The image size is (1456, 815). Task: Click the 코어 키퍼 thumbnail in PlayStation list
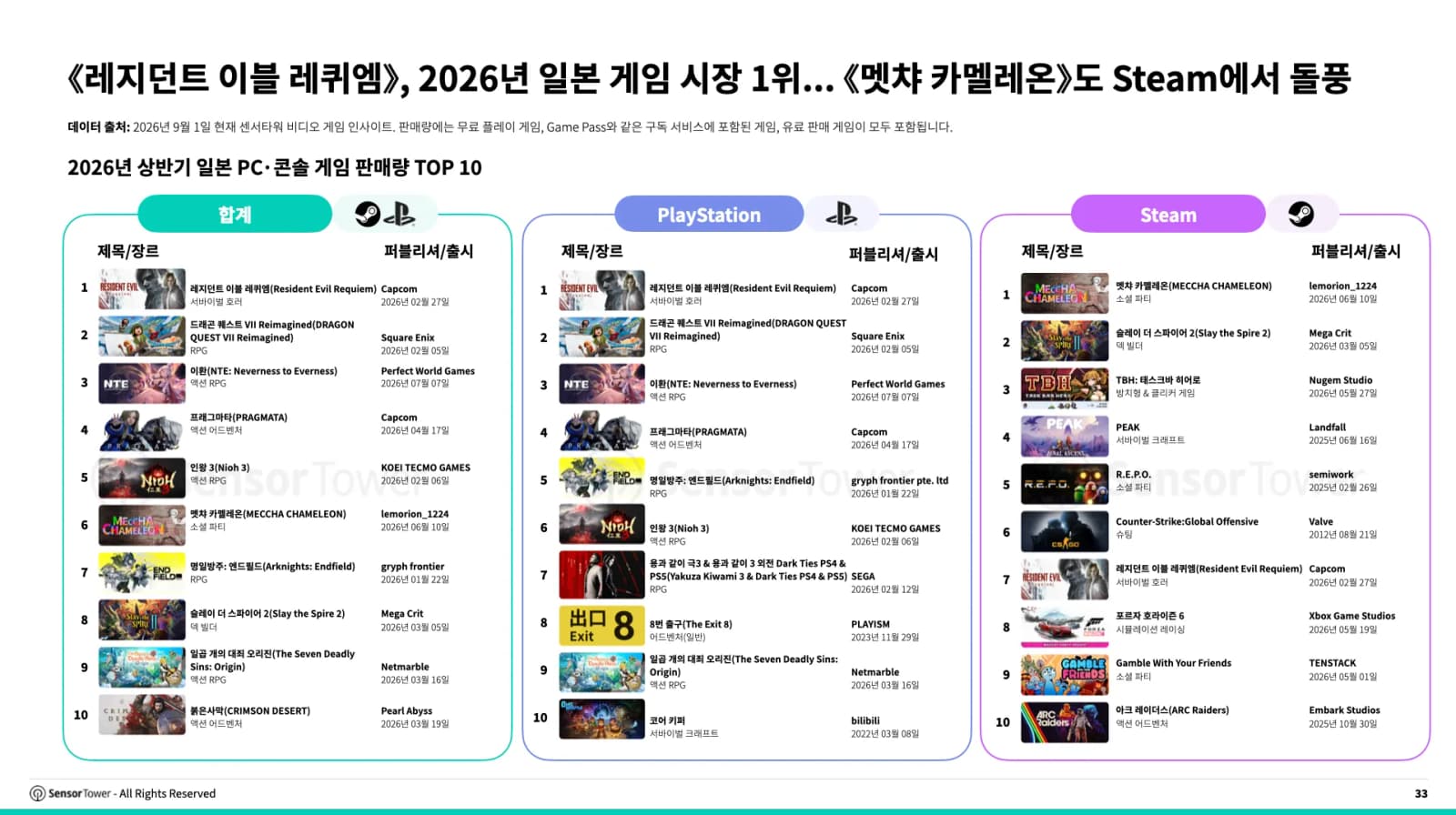(602, 719)
